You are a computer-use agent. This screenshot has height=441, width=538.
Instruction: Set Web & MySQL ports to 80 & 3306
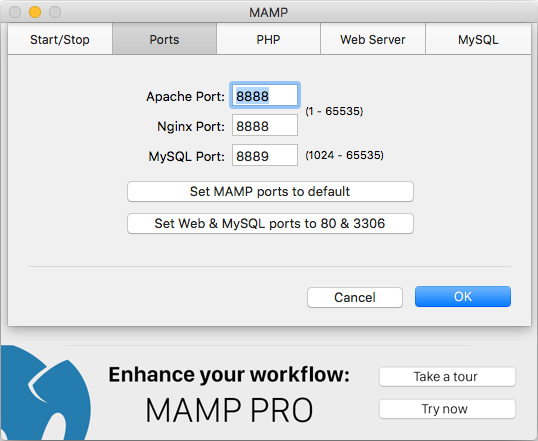tap(270, 224)
